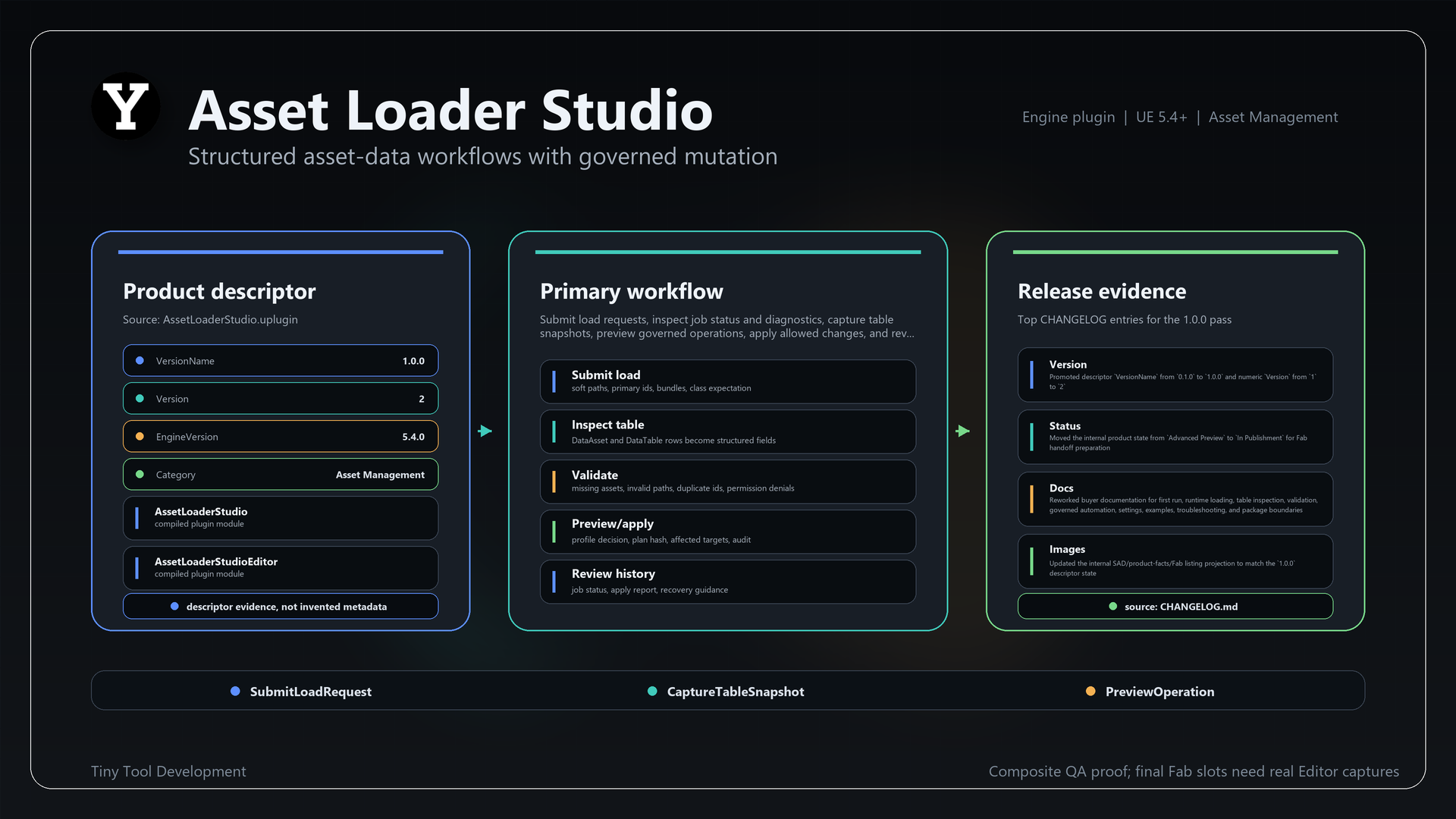The width and height of the screenshot is (1456, 819).
Task: Click 'profile decision, plan hash' subtitle
Action: [661, 540]
